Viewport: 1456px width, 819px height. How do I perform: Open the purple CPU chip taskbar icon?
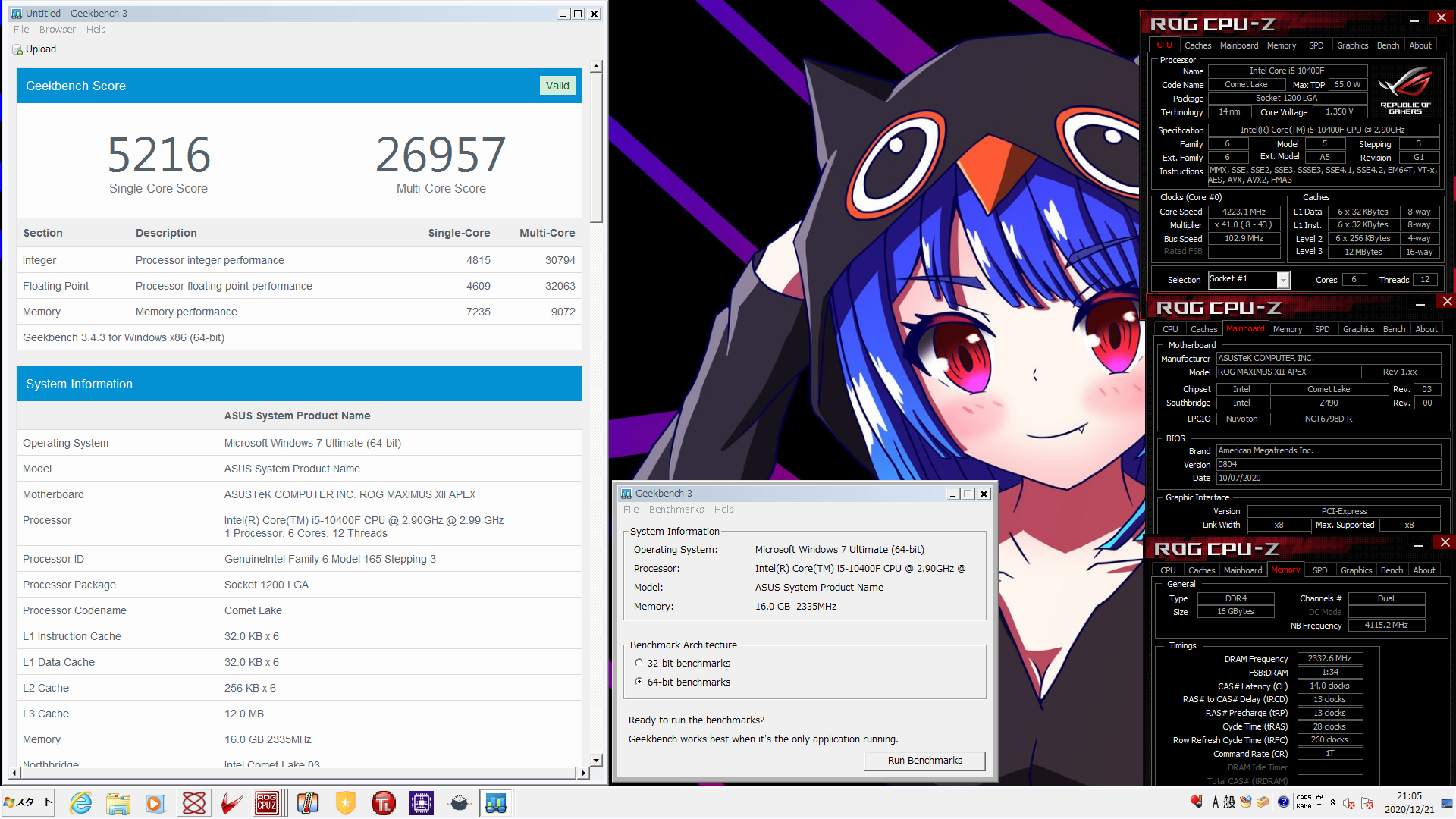[x=421, y=803]
